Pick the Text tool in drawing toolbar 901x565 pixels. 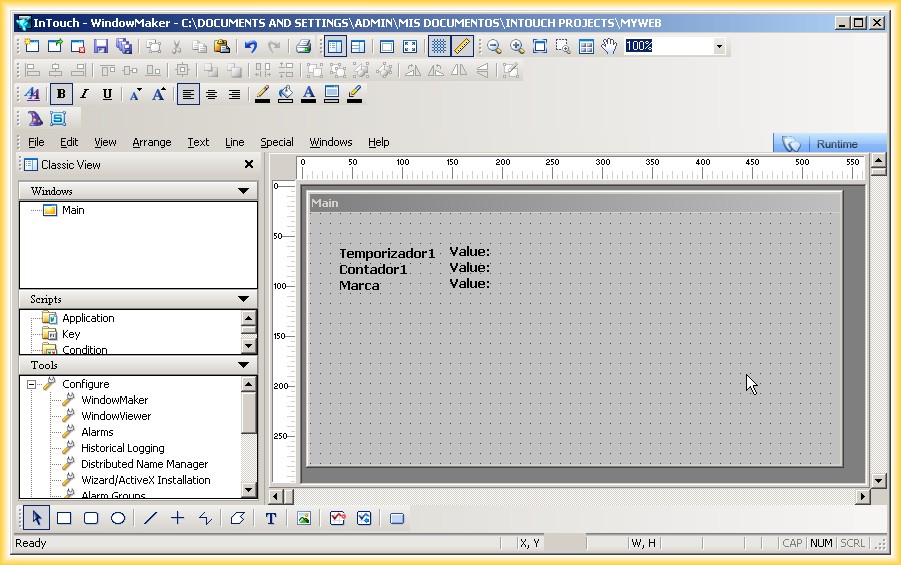coord(270,518)
